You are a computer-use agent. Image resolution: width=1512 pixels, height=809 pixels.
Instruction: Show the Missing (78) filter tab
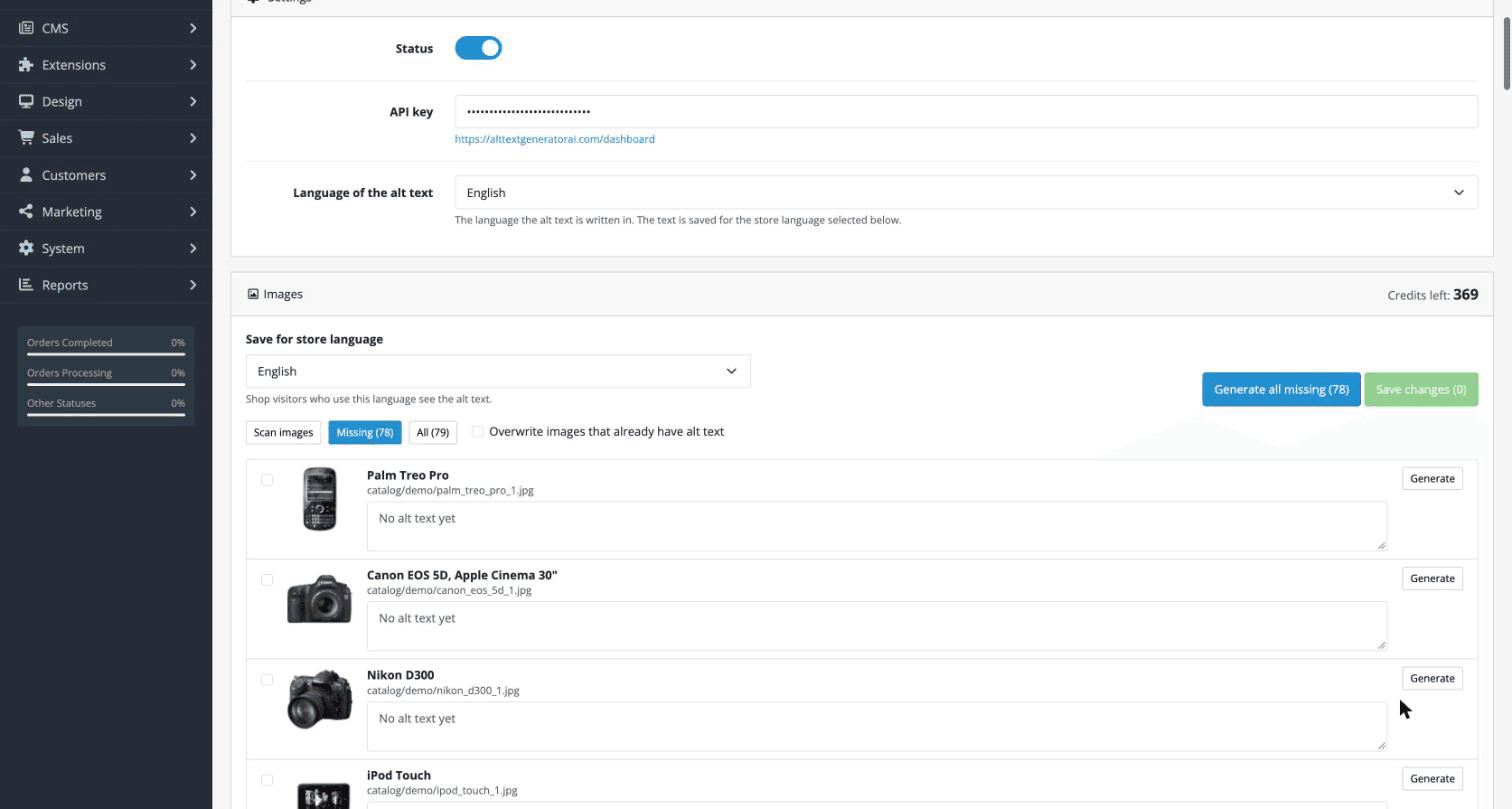tap(365, 432)
